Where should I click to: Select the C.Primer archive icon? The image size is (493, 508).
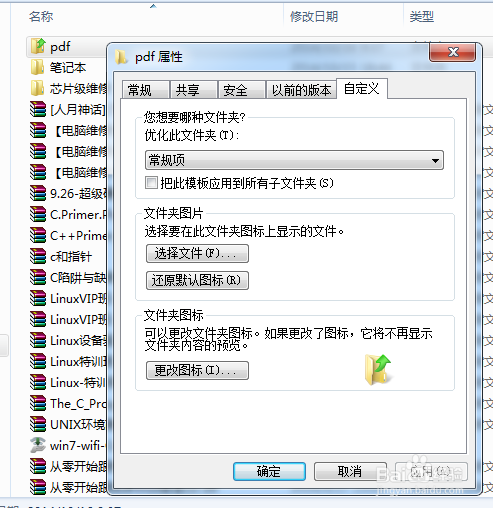click(38, 214)
